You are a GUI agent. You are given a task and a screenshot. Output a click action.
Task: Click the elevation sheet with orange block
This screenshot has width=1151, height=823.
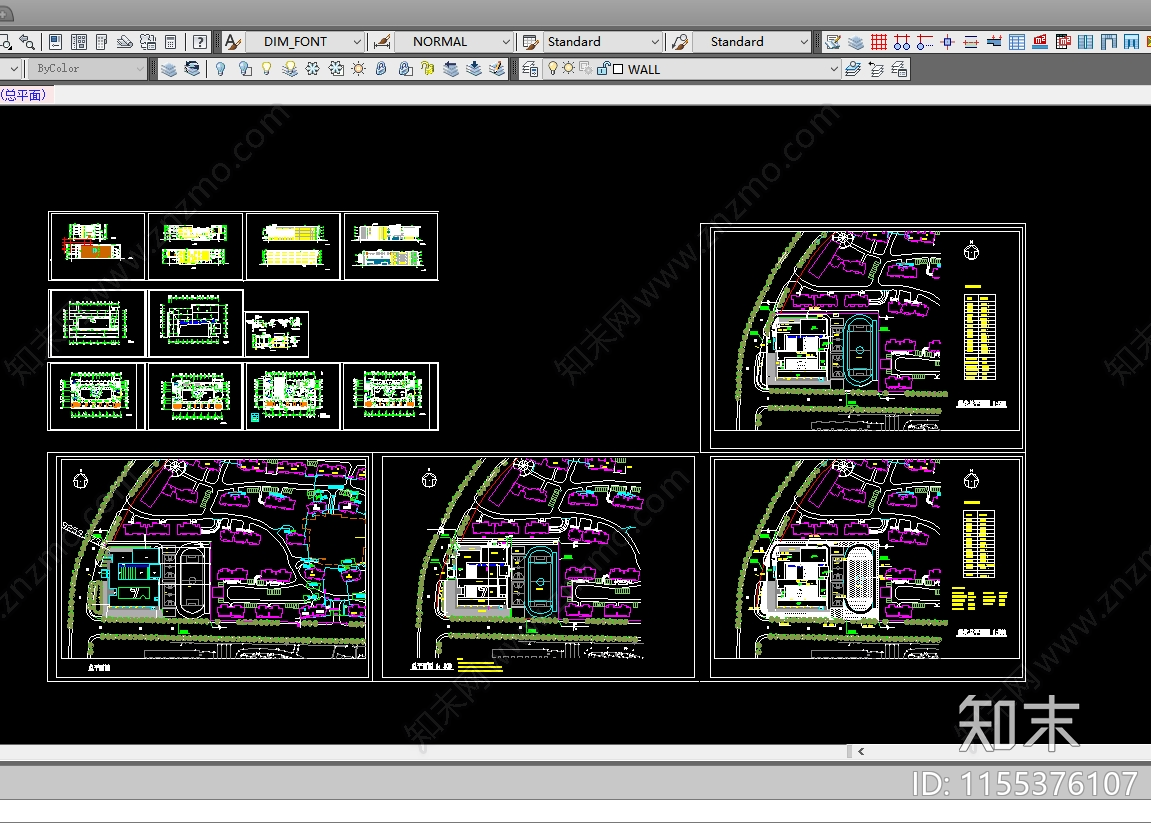click(97, 246)
